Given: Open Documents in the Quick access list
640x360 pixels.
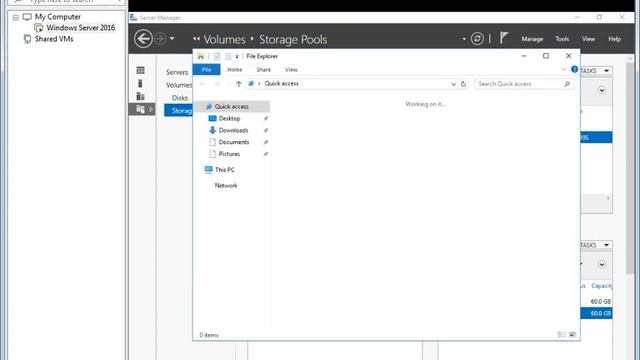Looking at the screenshot, I should [233, 142].
